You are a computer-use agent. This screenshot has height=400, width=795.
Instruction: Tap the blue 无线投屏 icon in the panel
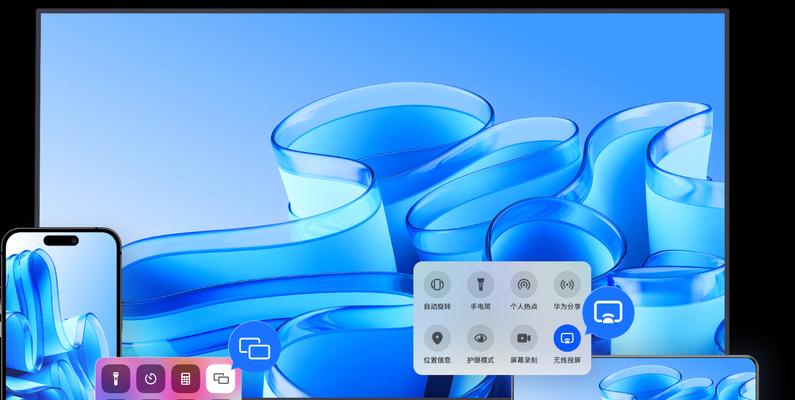coord(567,338)
